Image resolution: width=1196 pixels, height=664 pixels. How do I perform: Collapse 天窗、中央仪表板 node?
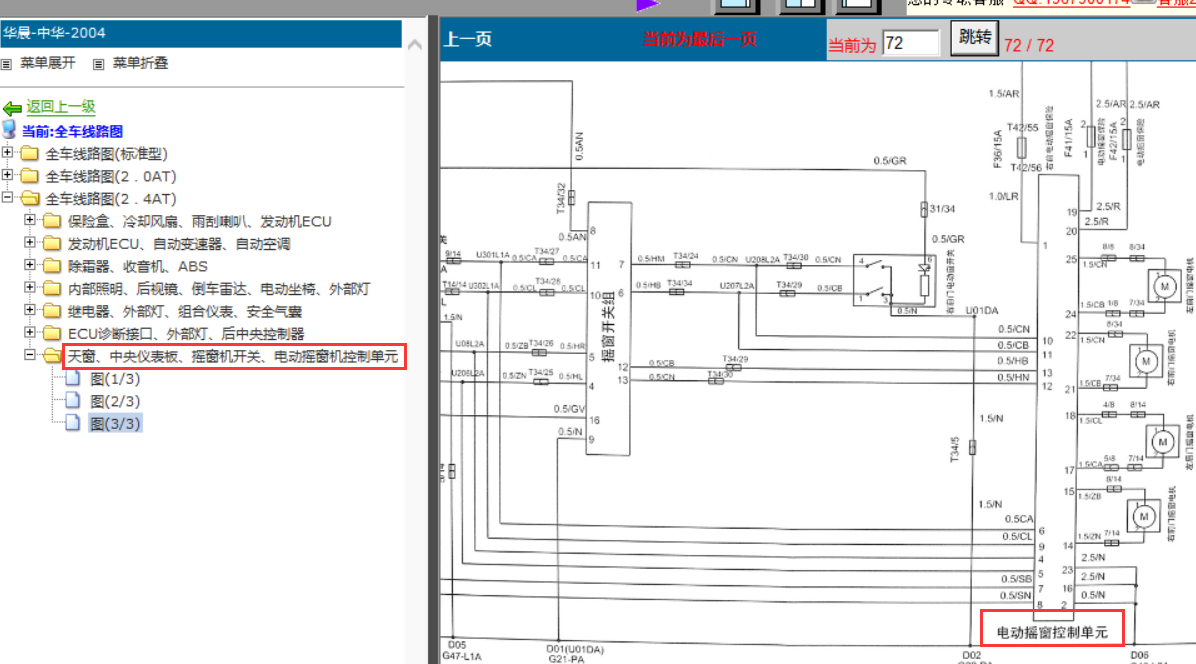30,354
